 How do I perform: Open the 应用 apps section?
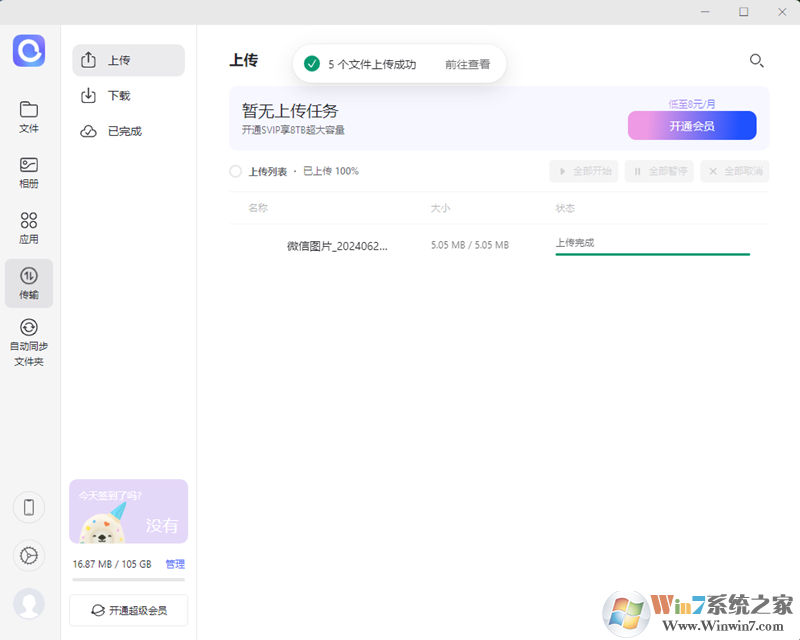tap(29, 228)
